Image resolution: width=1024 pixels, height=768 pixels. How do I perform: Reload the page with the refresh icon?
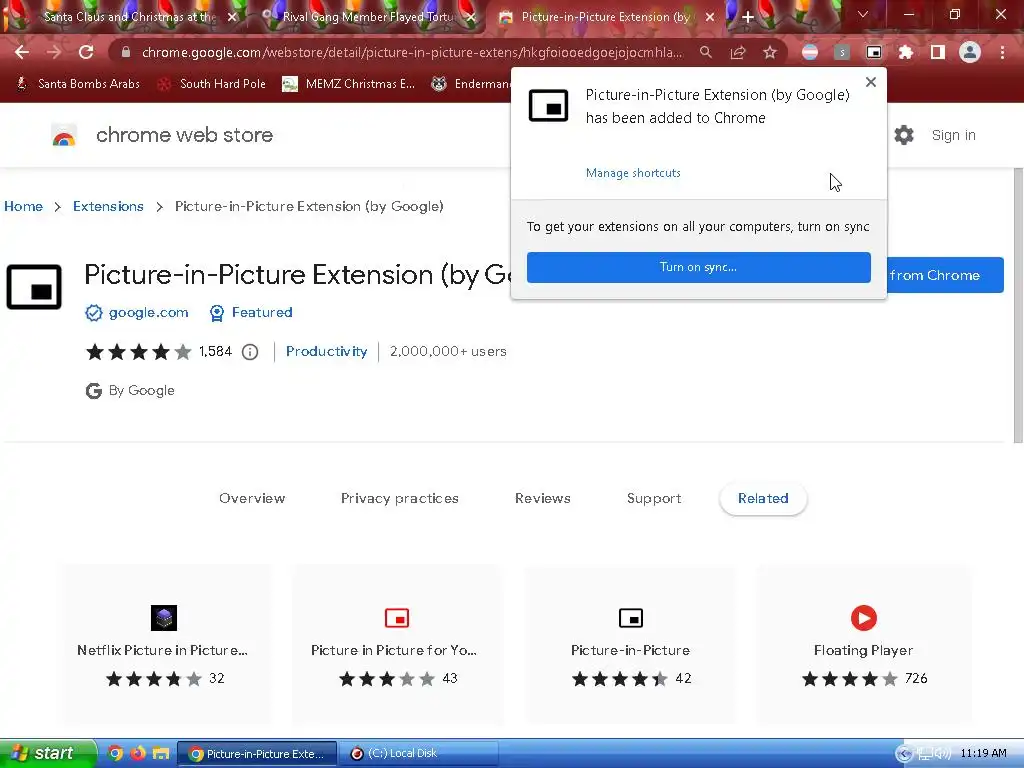coord(86,52)
